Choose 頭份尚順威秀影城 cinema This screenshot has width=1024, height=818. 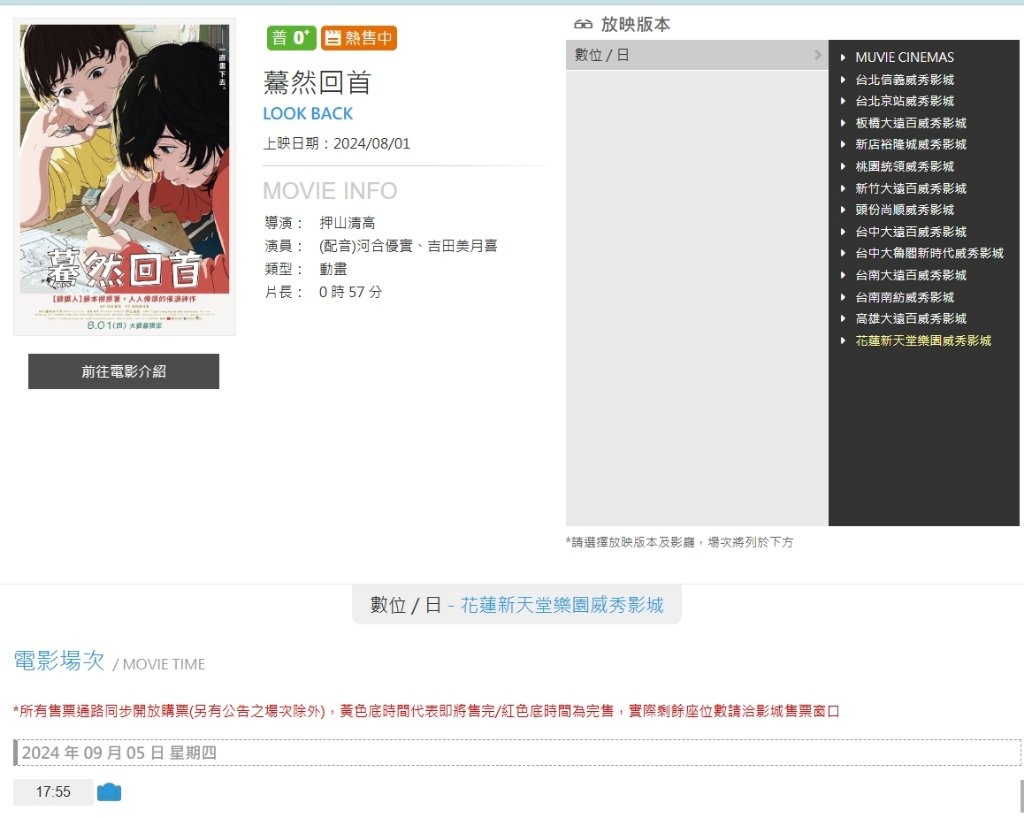pyautogui.click(x=904, y=210)
